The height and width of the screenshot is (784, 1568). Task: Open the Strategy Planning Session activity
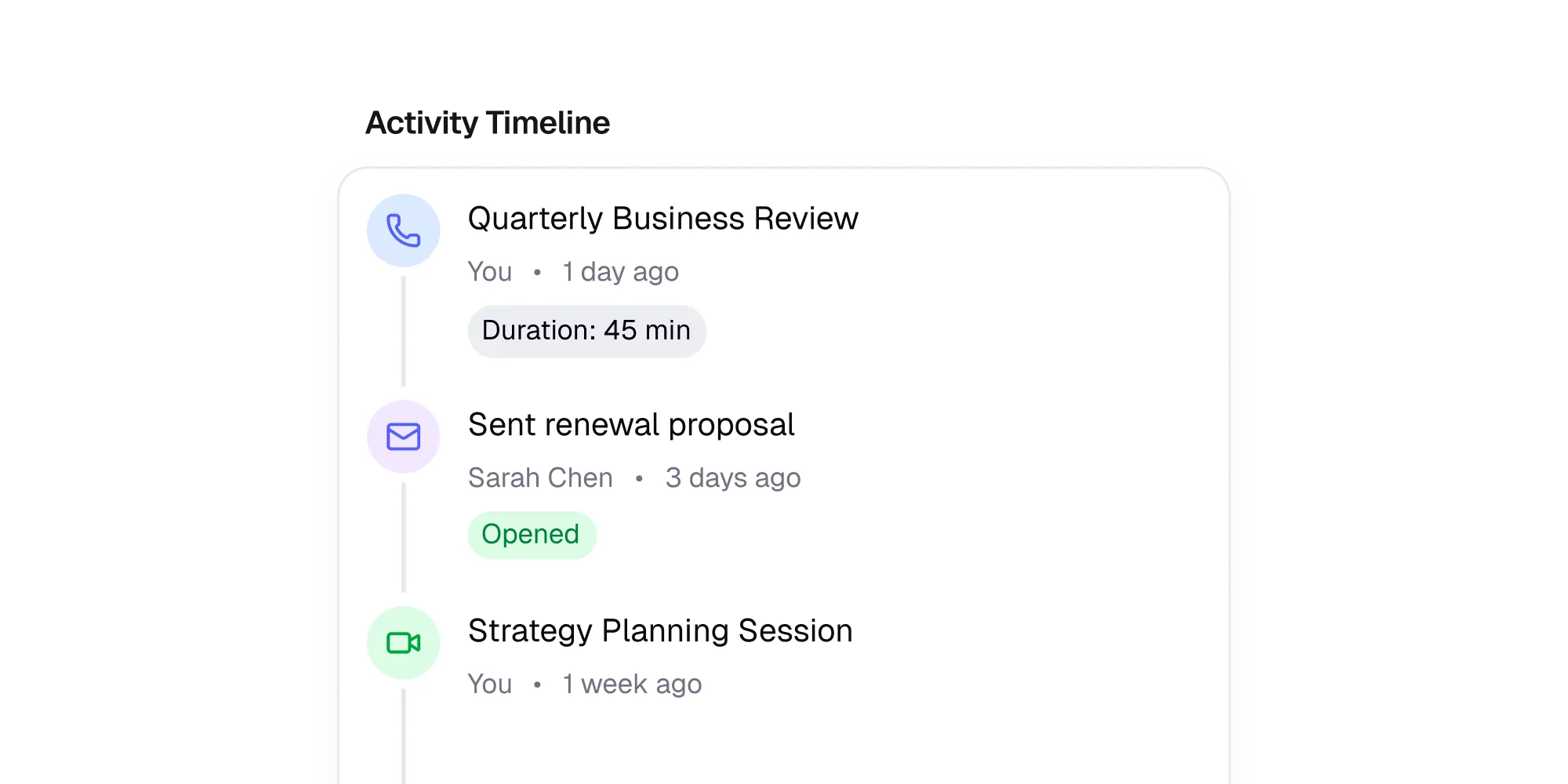(x=660, y=630)
